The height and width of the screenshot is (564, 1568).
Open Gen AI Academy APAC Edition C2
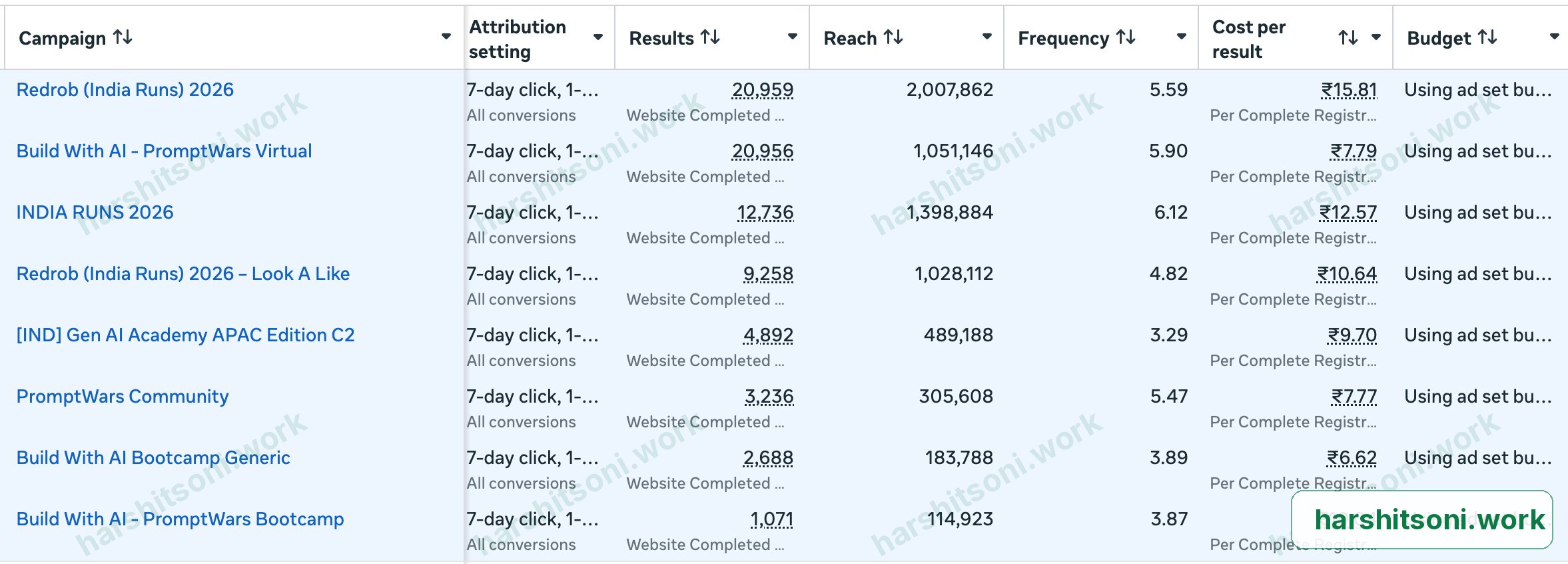click(185, 335)
